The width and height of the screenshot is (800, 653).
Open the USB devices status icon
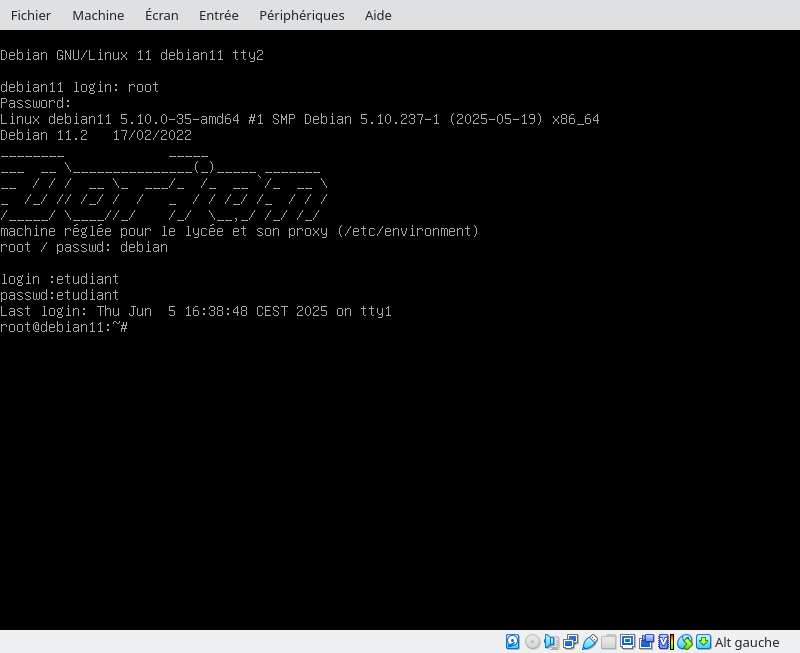point(589,642)
